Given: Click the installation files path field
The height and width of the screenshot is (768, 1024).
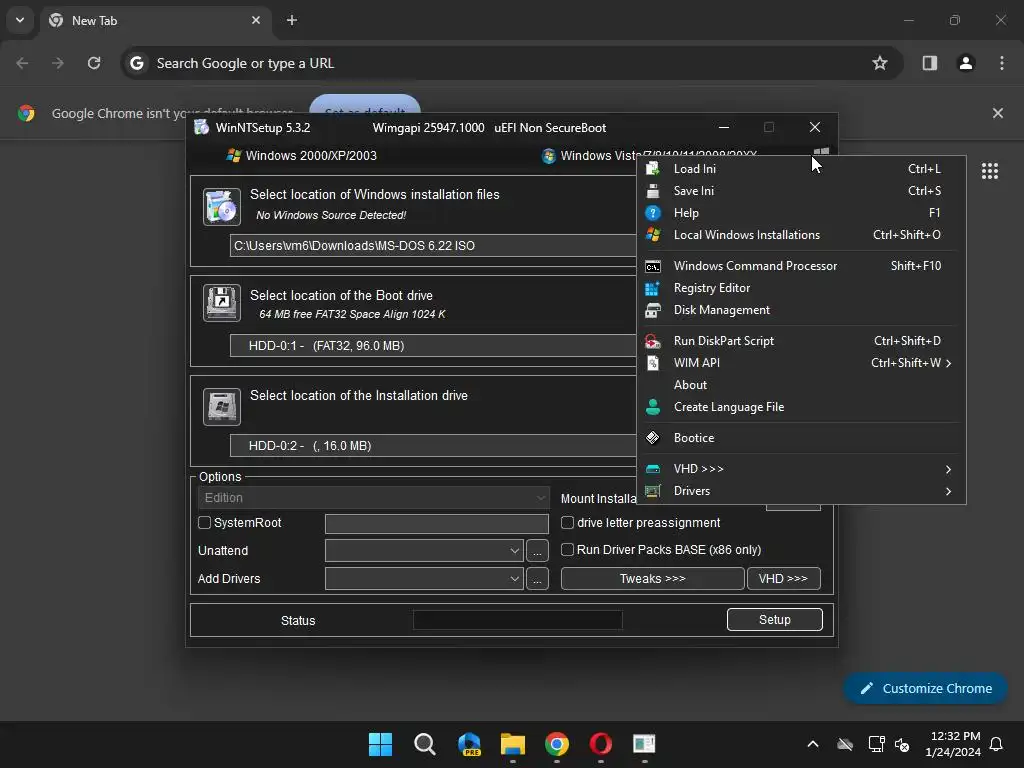Looking at the screenshot, I should tap(434, 246).
